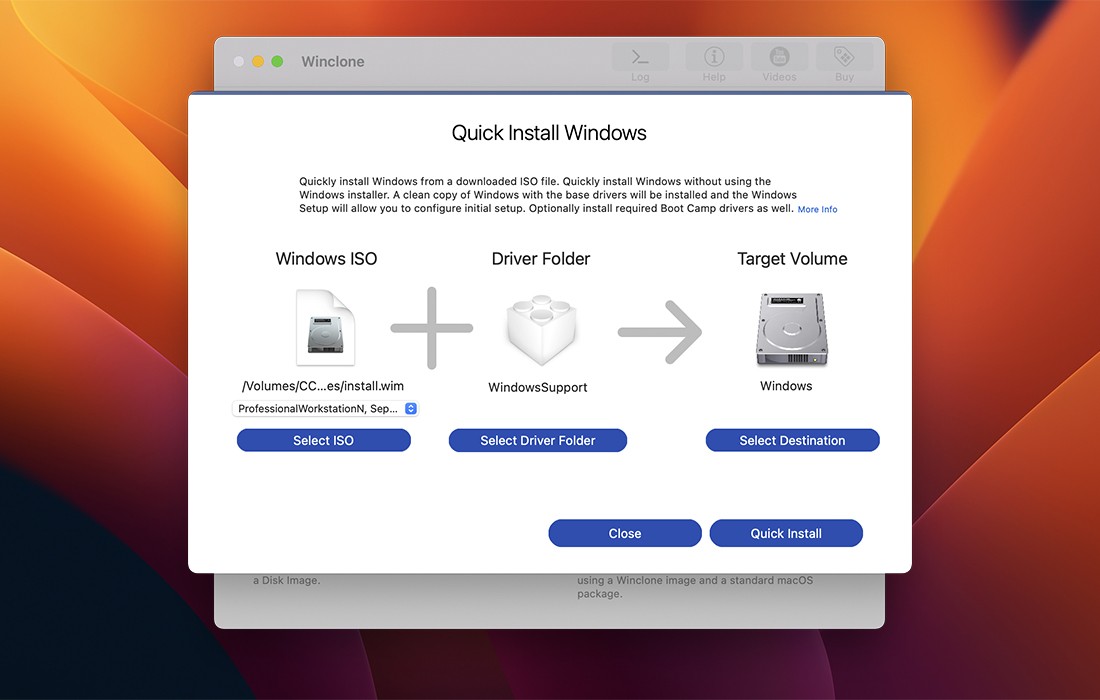The height and width of the screenshot is (700, 1100).
Task: Expand the Windows edition selector stepper arrows
Action: pos(410,408)
